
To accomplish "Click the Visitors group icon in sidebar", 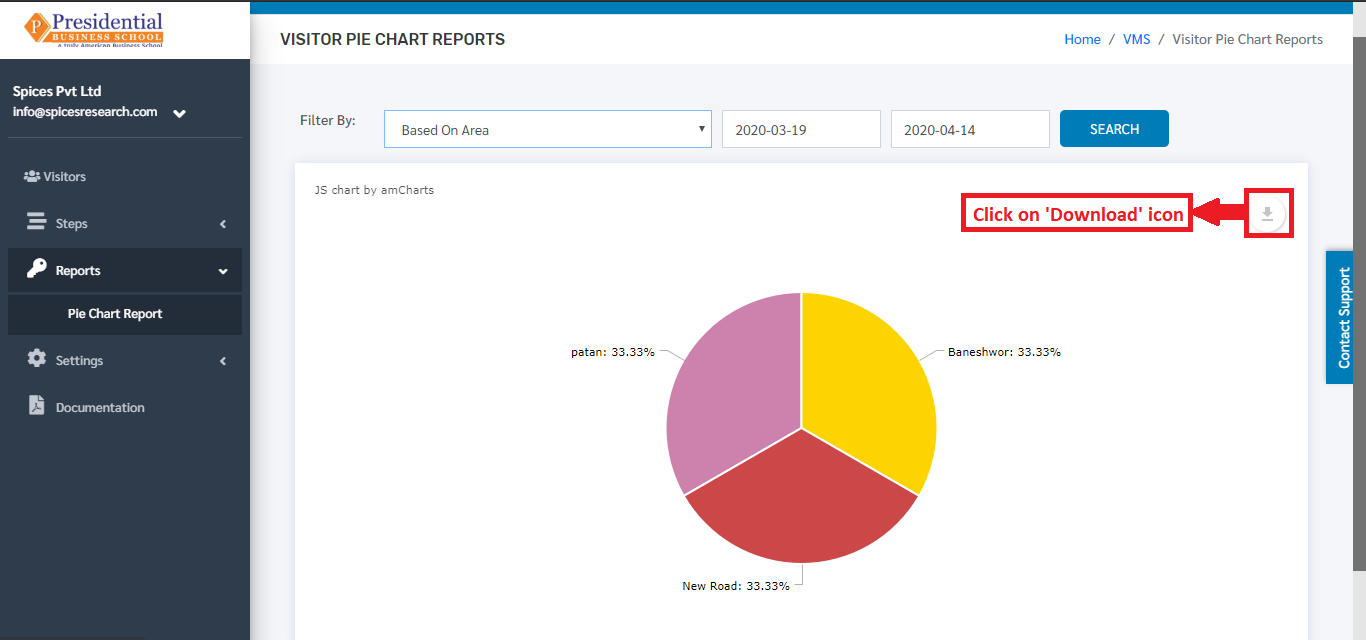I will (x=32, y=176).
